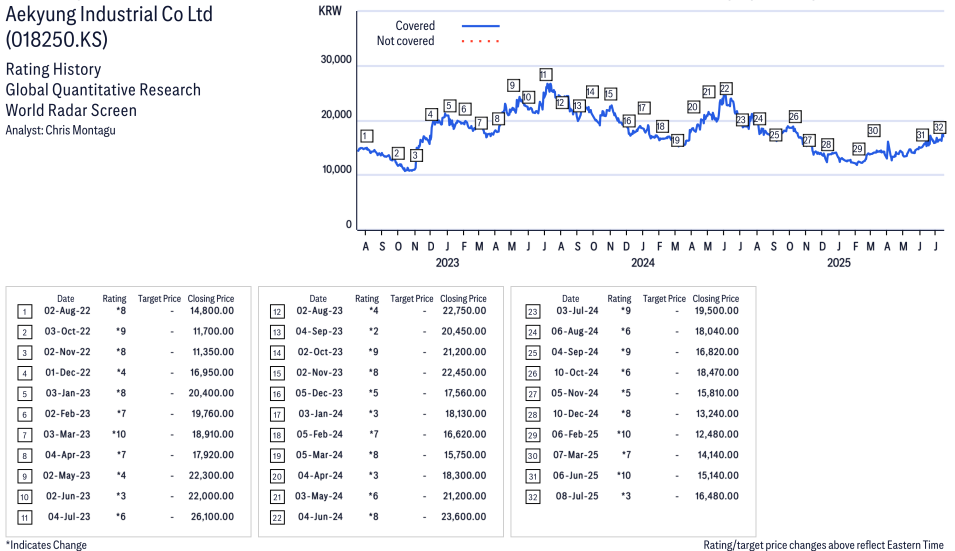
Task: Select chart marker 26 near October 2024
Action: click(x=794, y=116)
